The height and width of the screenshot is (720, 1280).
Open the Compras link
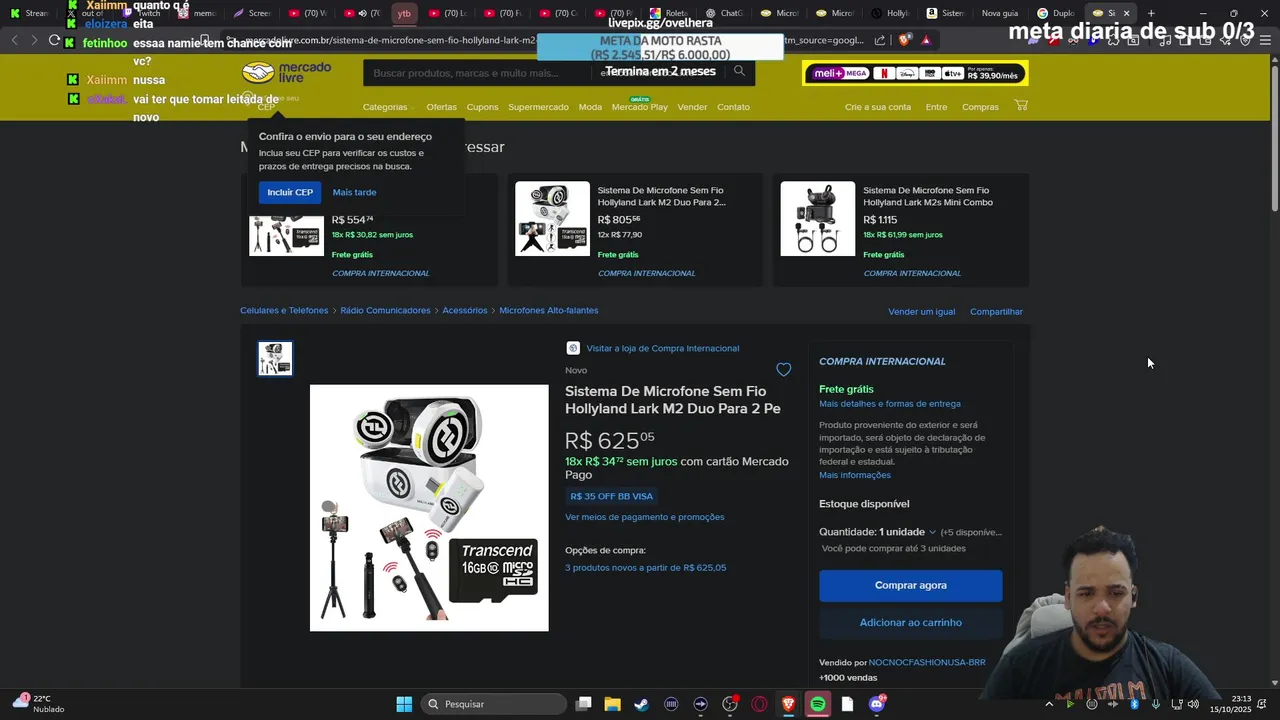(980, 107)
